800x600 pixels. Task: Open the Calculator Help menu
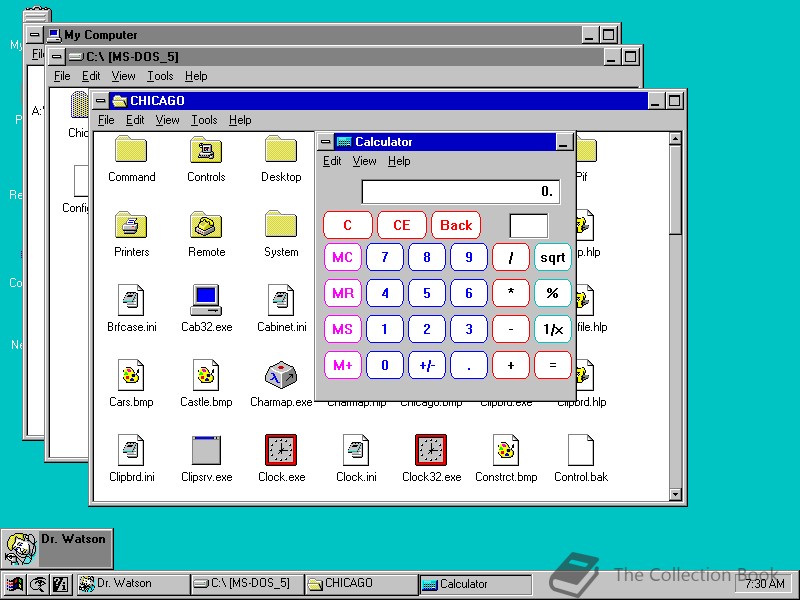(x=399, y=161)
